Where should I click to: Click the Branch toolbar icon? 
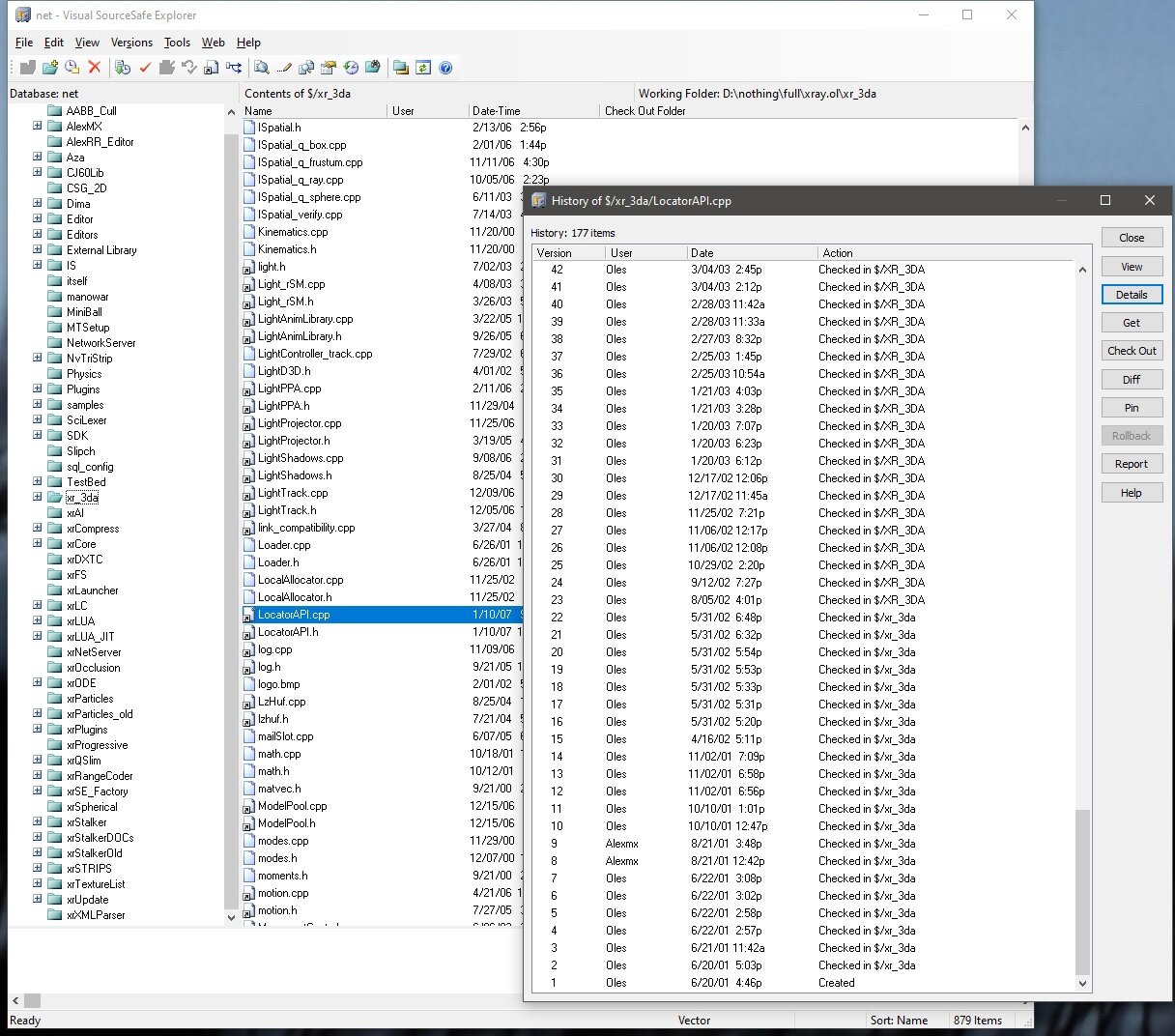point(234,68)
